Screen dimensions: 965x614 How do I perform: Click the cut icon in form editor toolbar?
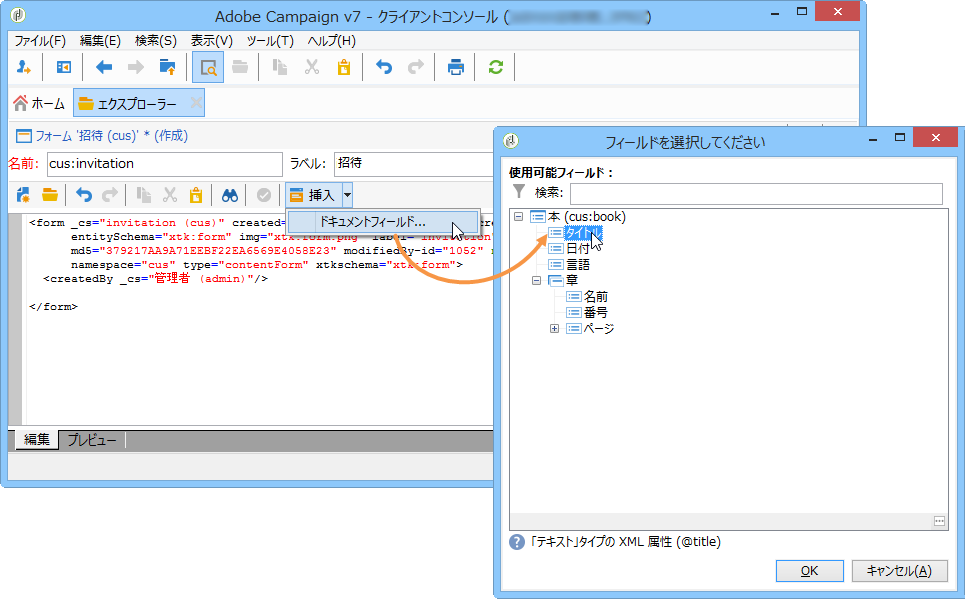tap(170, 196)
